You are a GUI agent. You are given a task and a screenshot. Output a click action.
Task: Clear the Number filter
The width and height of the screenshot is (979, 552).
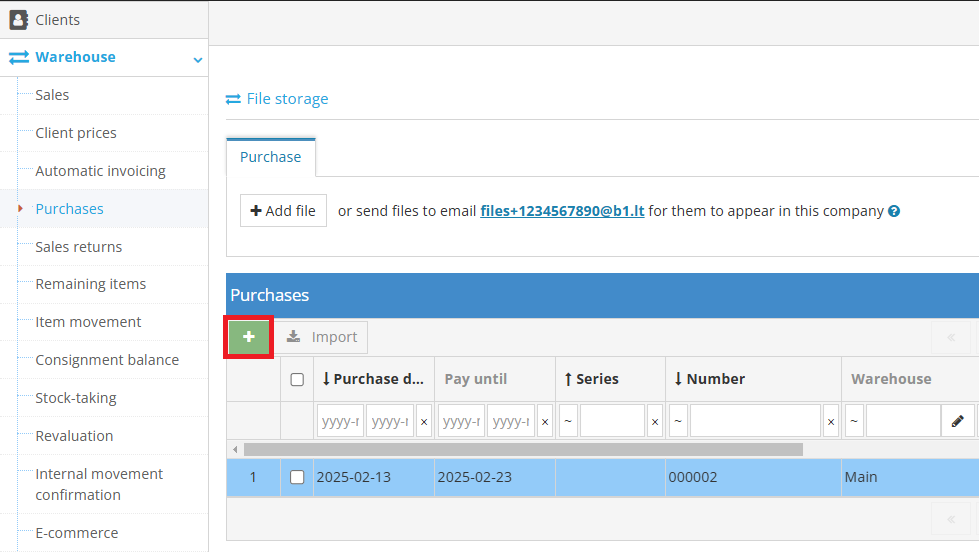(x=831, y=422)
